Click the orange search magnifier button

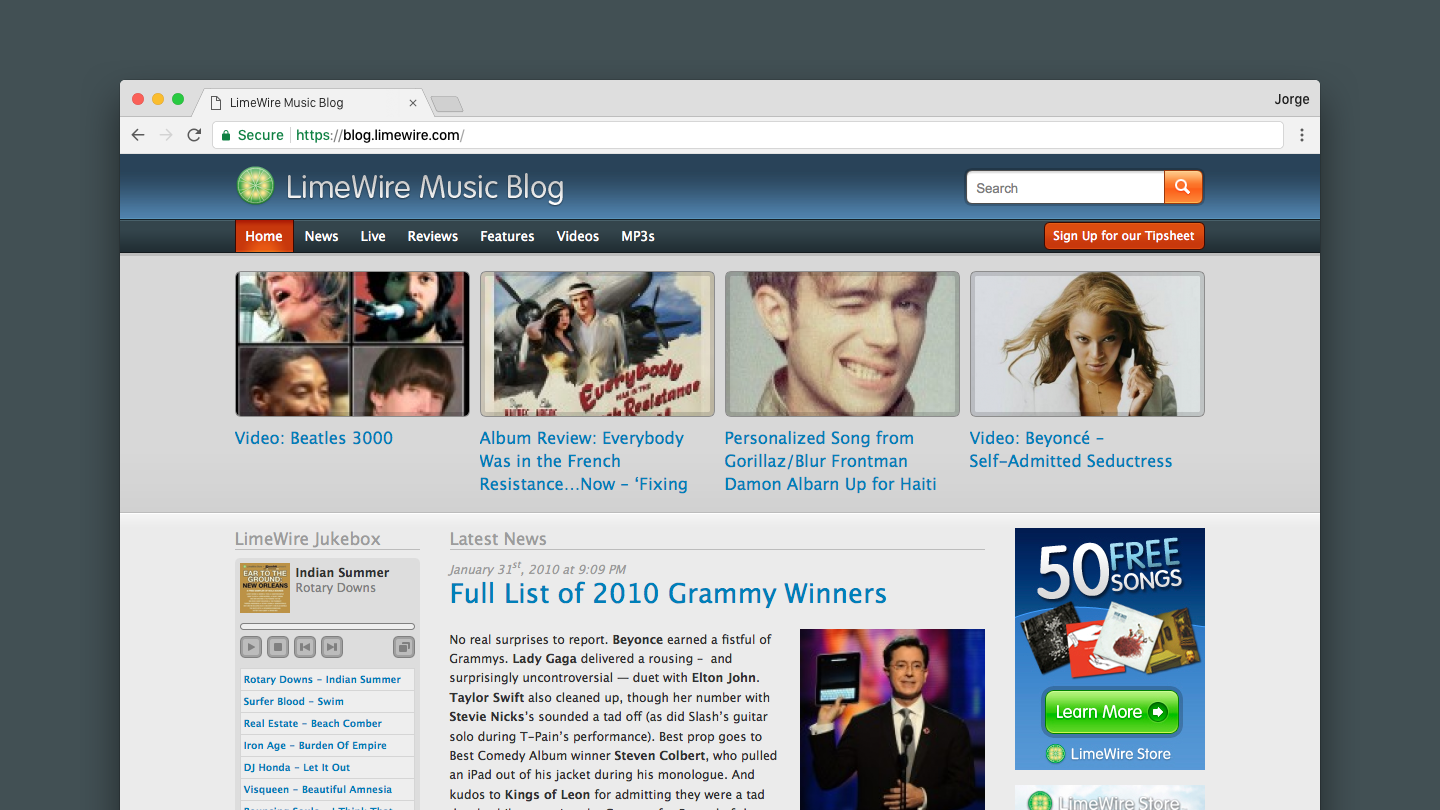tap(1183, 187)
